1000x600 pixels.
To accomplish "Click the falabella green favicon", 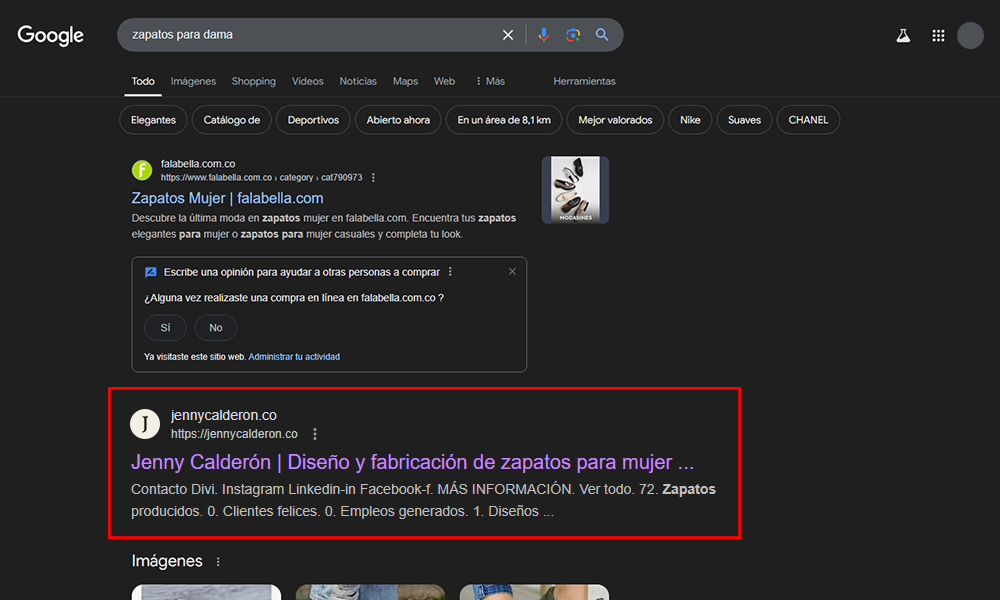I will 142,170.
